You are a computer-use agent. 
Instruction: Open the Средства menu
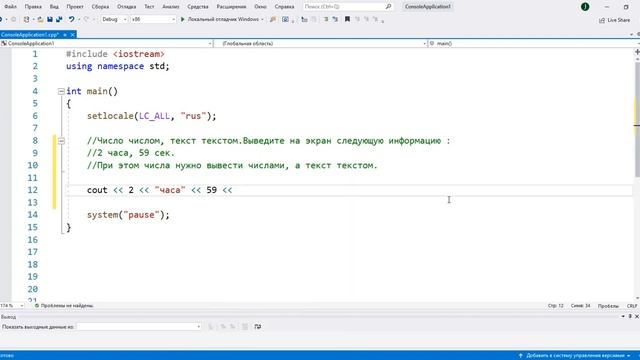pyautogui.click(x=198, y=7)
